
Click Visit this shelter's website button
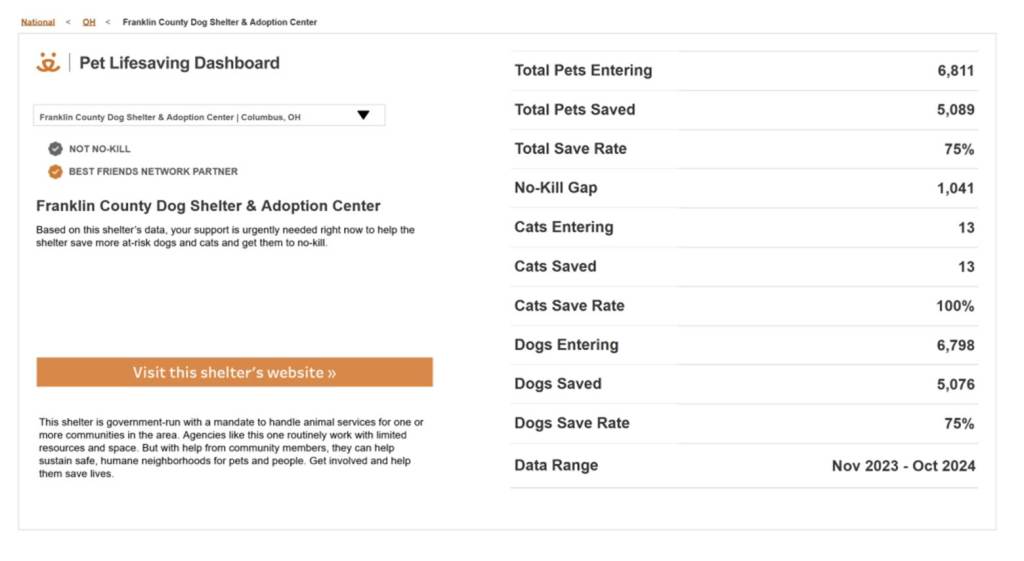click(x=234, y=372)
